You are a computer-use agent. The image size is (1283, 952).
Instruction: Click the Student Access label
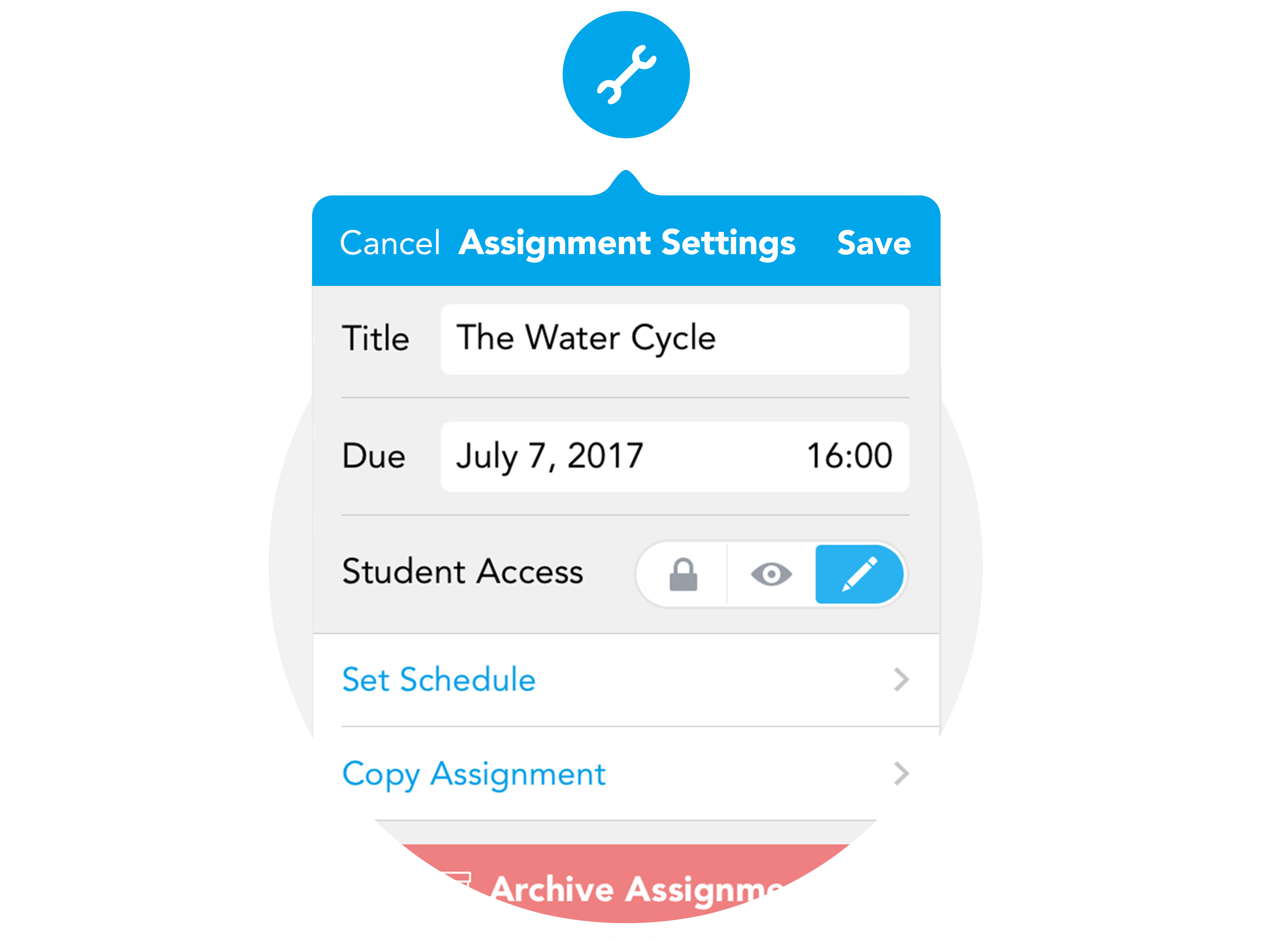tap(462, 572)
